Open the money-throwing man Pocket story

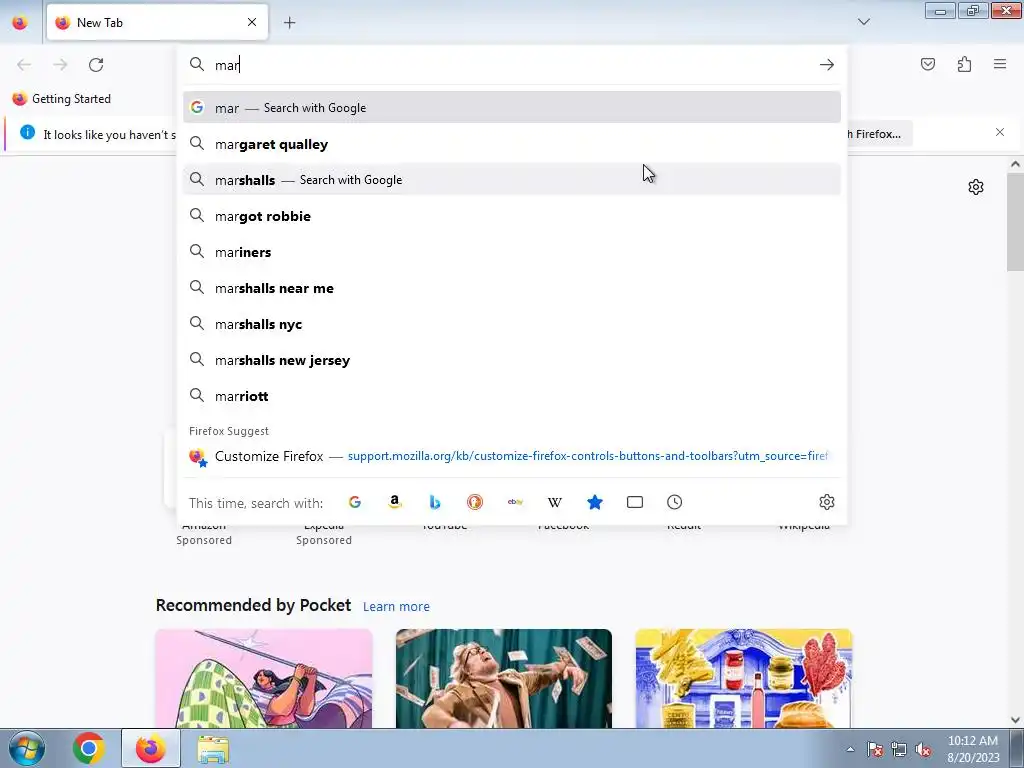click(504, 679)
